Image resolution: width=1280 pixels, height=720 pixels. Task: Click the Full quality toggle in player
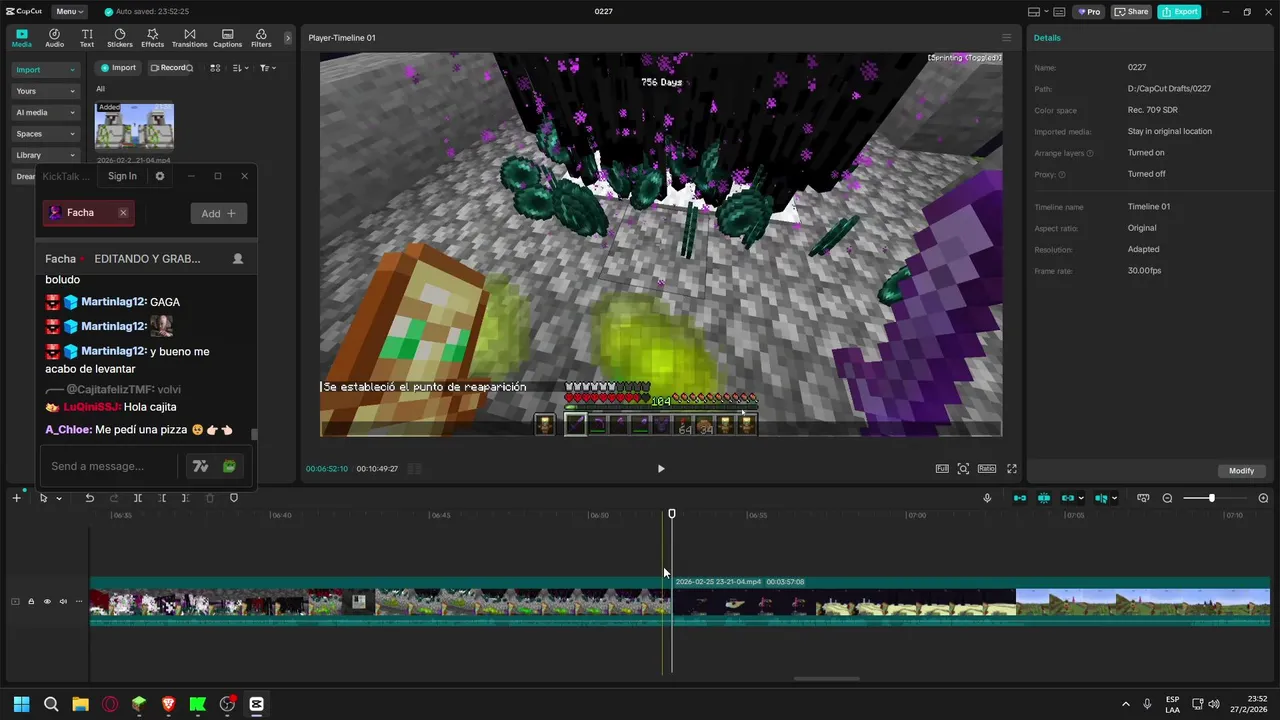coord(942,468)
